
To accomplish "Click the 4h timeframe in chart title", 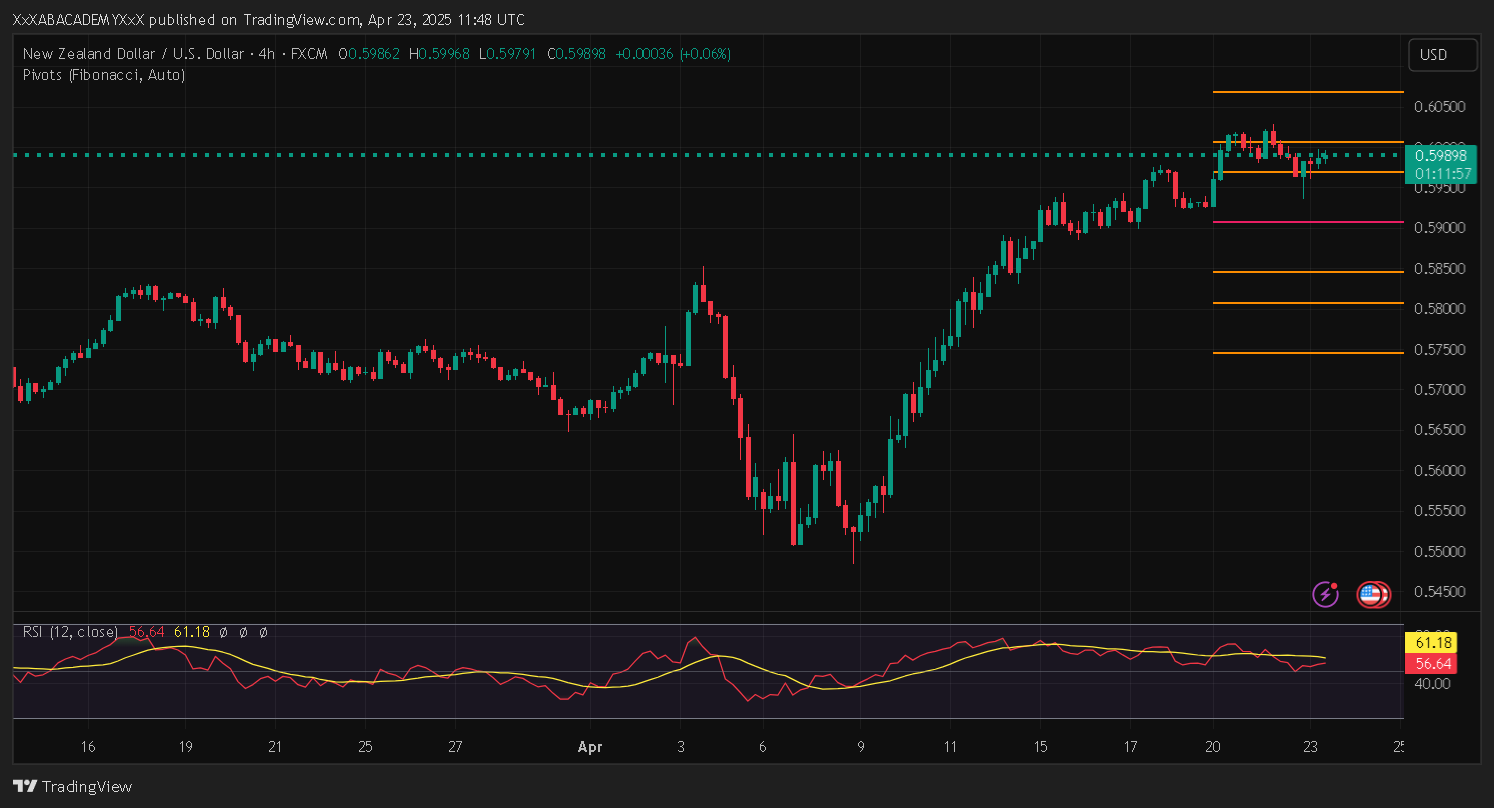I will 266,54.
